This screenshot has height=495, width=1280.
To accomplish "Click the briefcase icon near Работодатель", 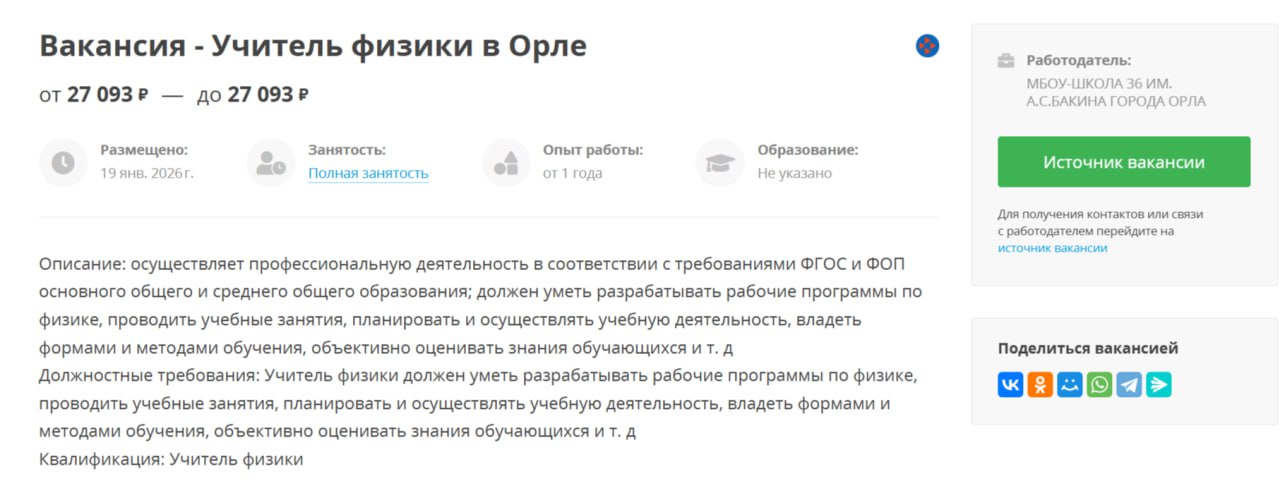I will click(x=1006, y=61).
